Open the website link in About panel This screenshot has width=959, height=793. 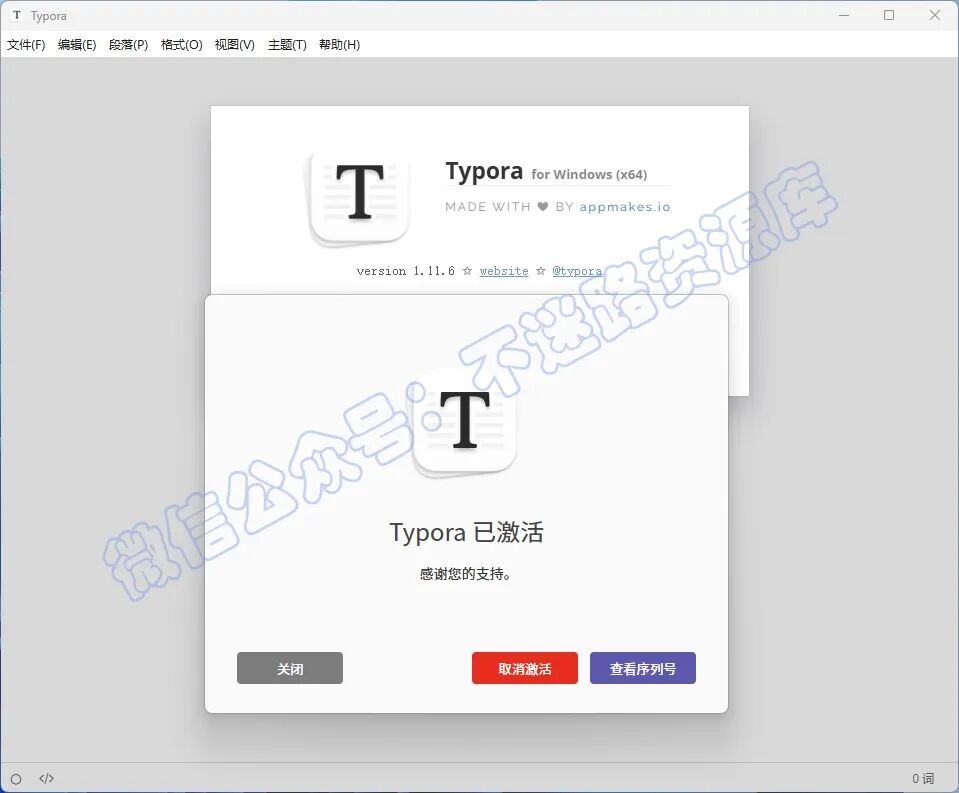click(504, 271)
